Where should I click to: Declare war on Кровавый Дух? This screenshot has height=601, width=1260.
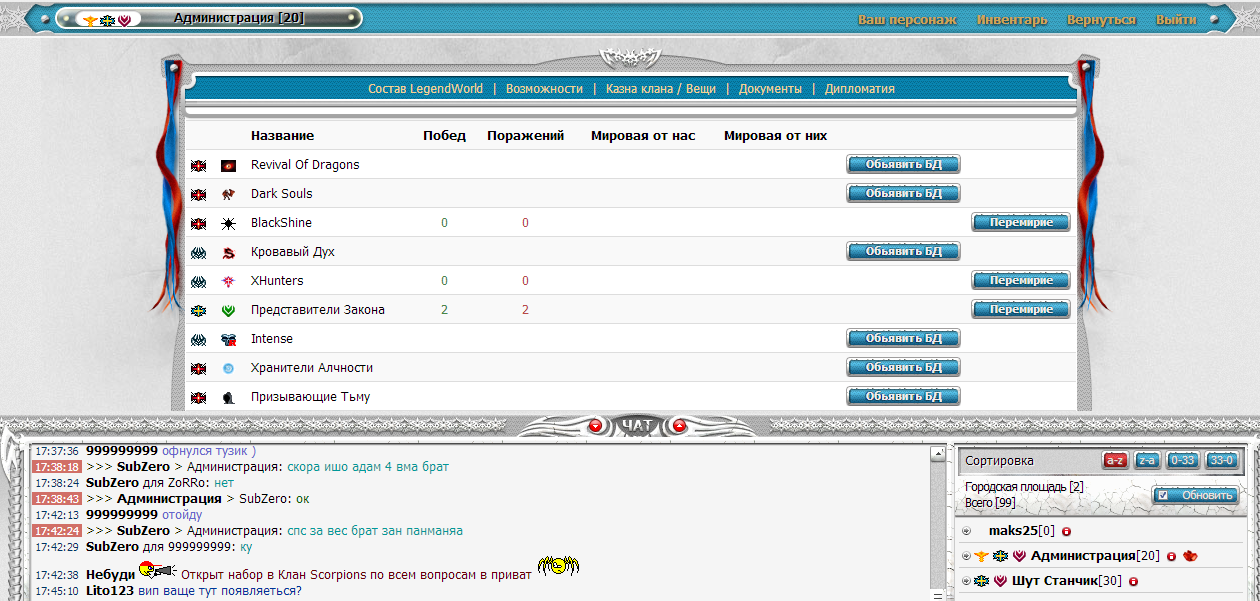coord(904,252)
